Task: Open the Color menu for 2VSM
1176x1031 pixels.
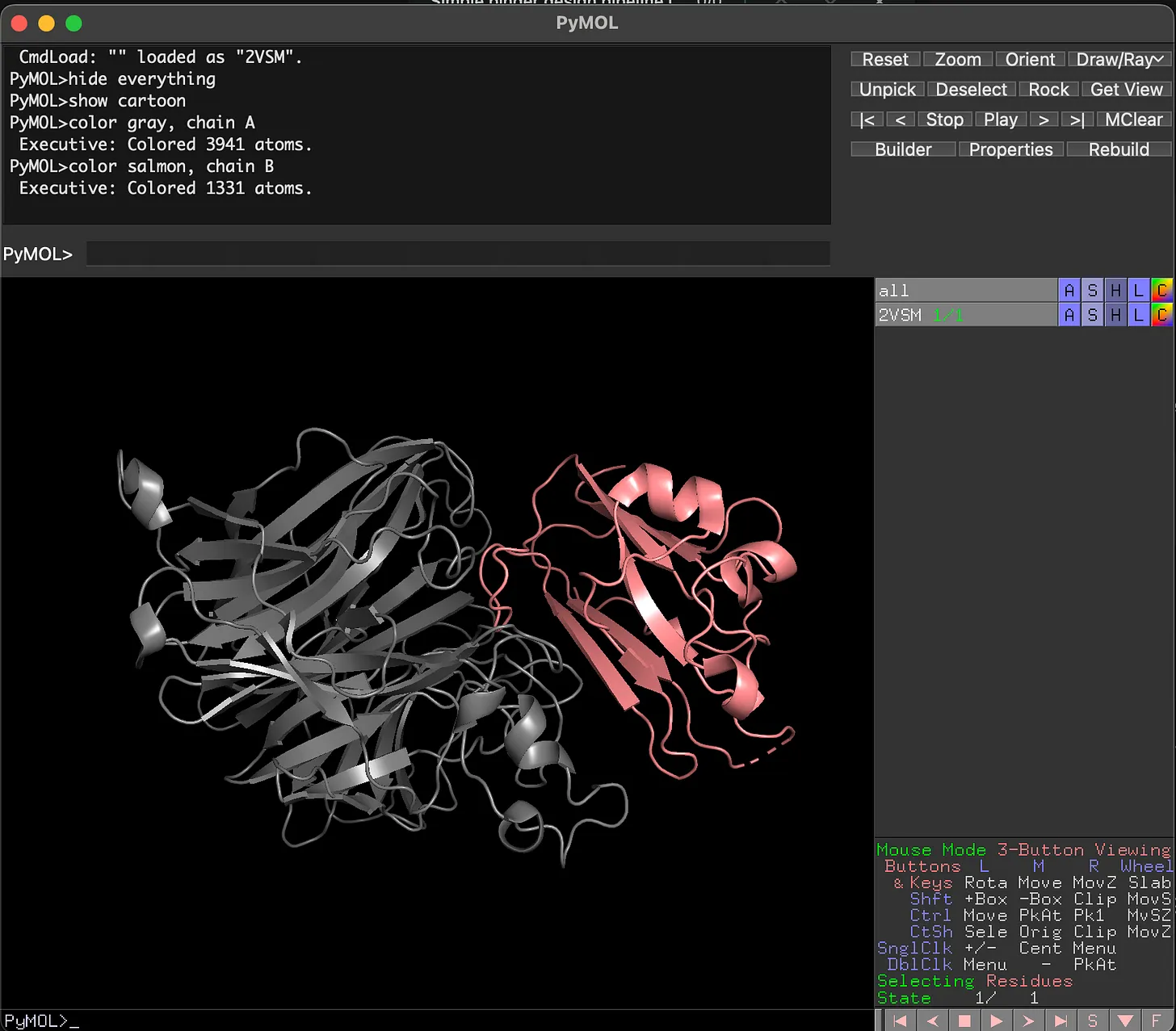Action: pyautogui.click(x=1161, y=314)
